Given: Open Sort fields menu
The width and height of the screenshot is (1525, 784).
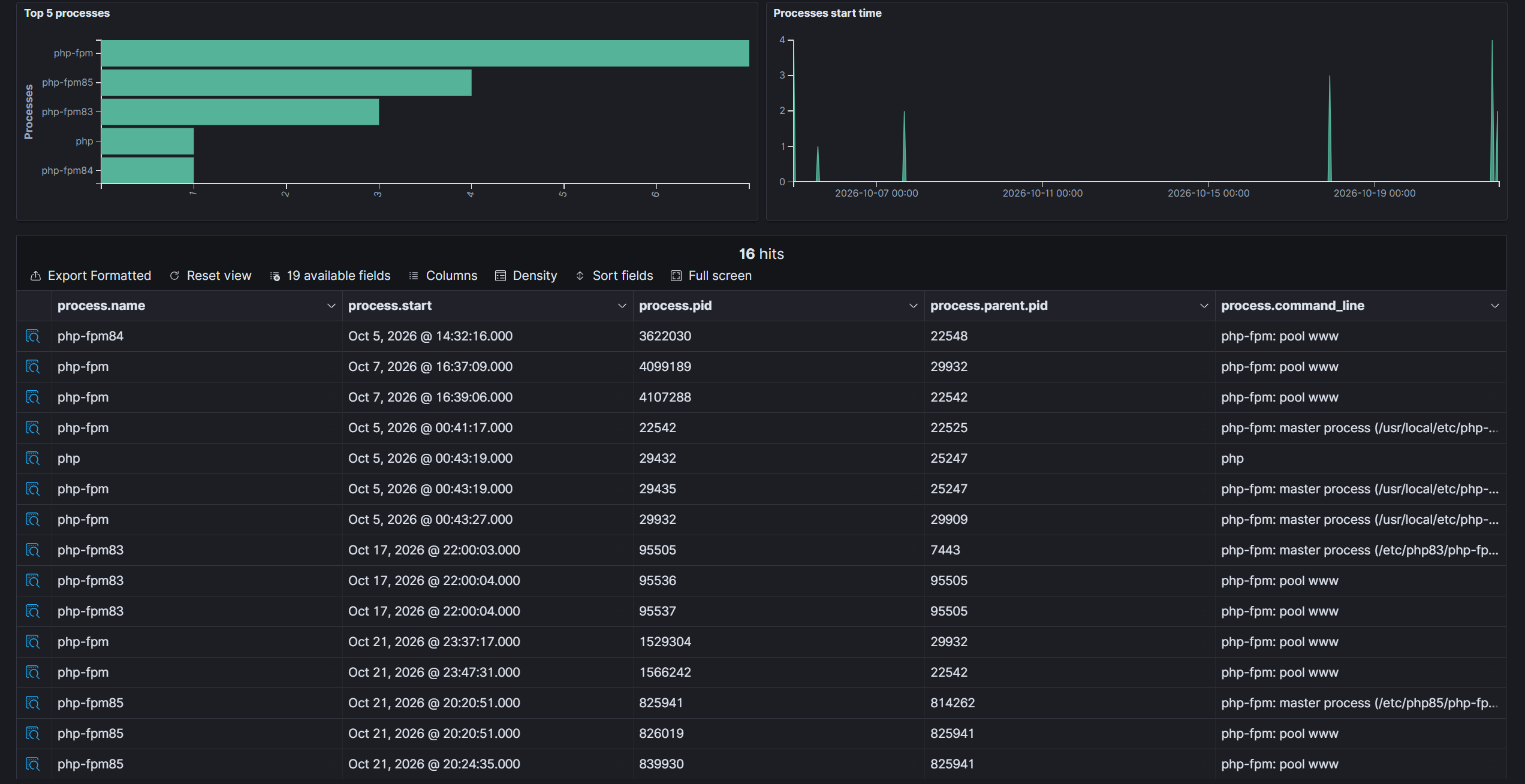Looking at the screenshot, I should (614, 276).
